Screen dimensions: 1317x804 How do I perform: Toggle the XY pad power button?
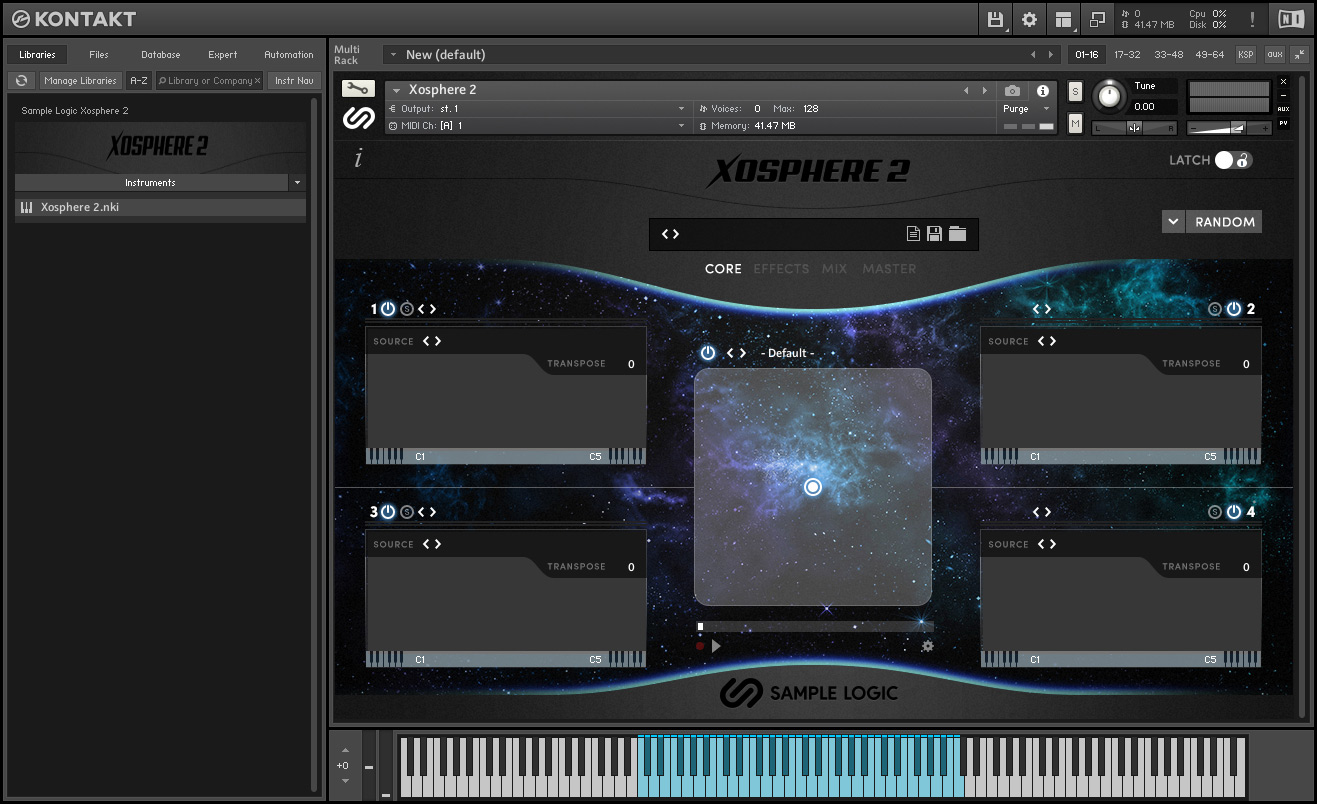coord(708,353)
